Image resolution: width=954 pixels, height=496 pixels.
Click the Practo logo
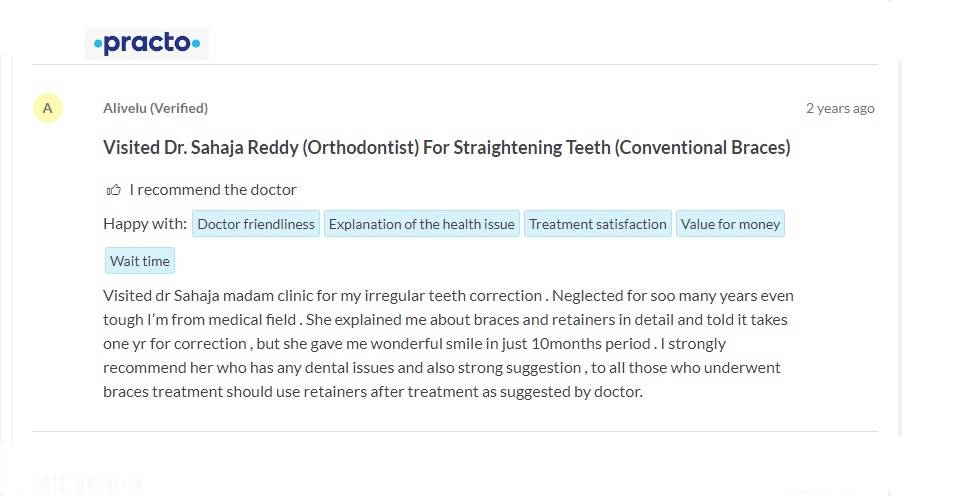point(147,44)
